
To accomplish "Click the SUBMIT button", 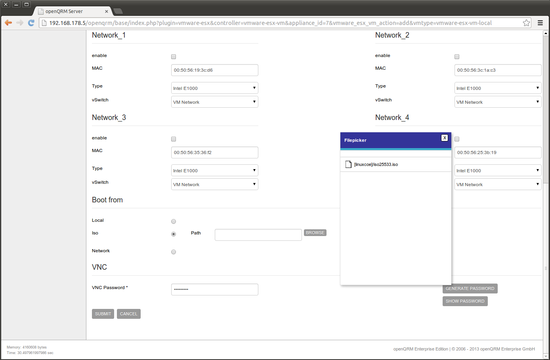I will click(x=103, y=314).
